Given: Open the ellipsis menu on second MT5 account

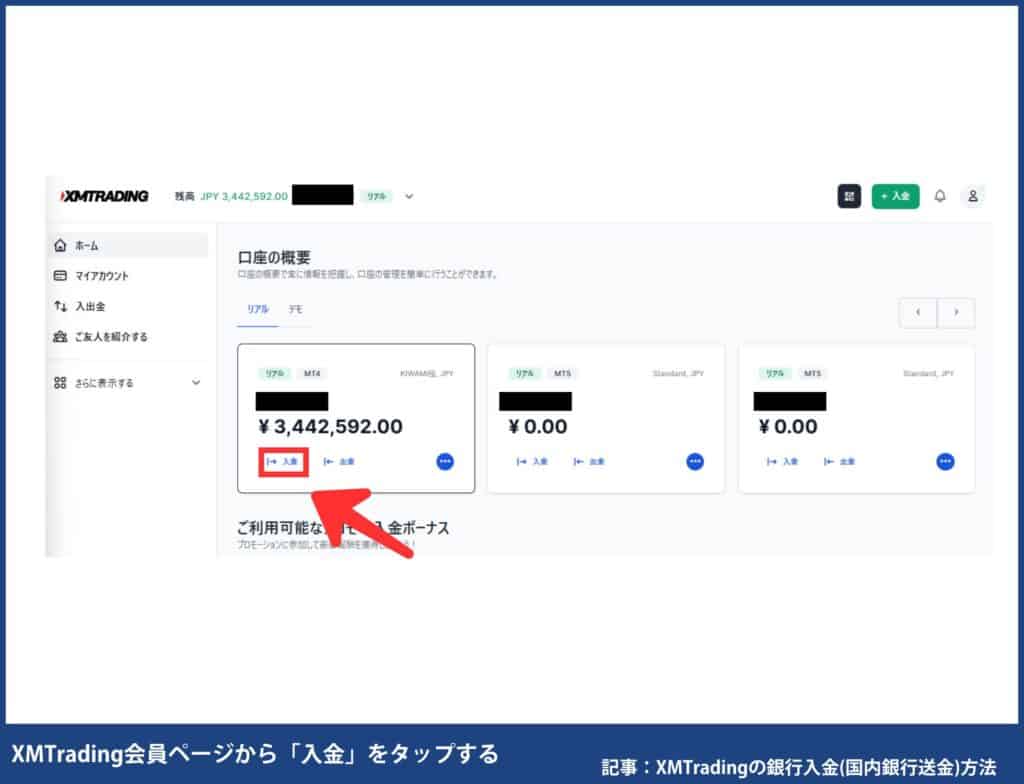Looking at the screenshot, I should (x=943, y=462).
